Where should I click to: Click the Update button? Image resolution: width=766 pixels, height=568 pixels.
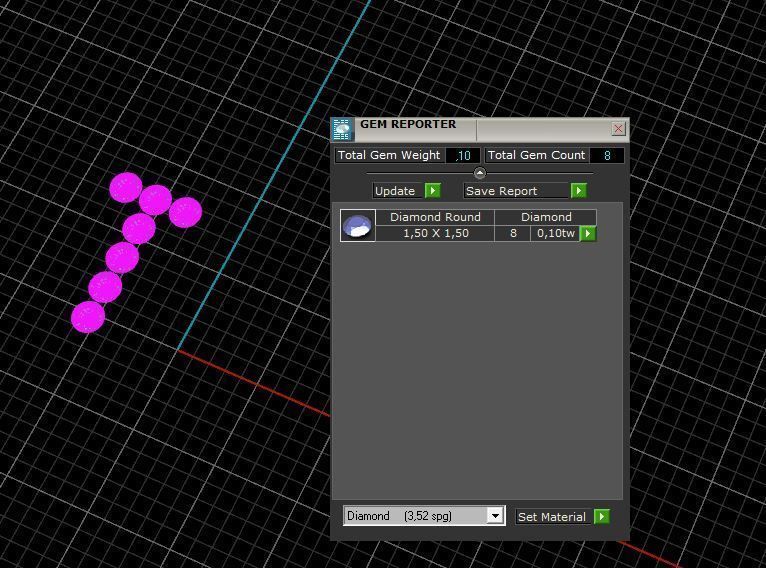(398, 191)
